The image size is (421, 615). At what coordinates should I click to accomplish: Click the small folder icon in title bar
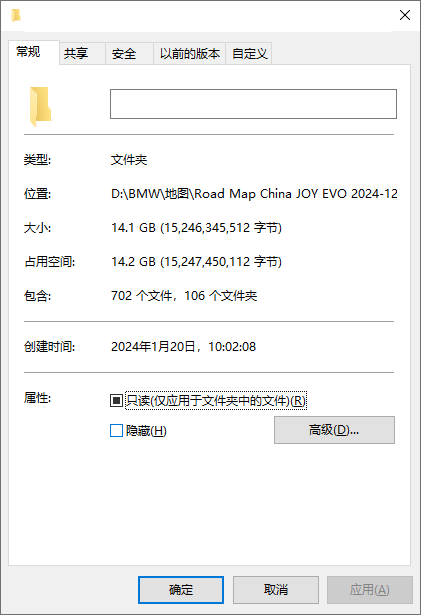(x=16, y=16)
